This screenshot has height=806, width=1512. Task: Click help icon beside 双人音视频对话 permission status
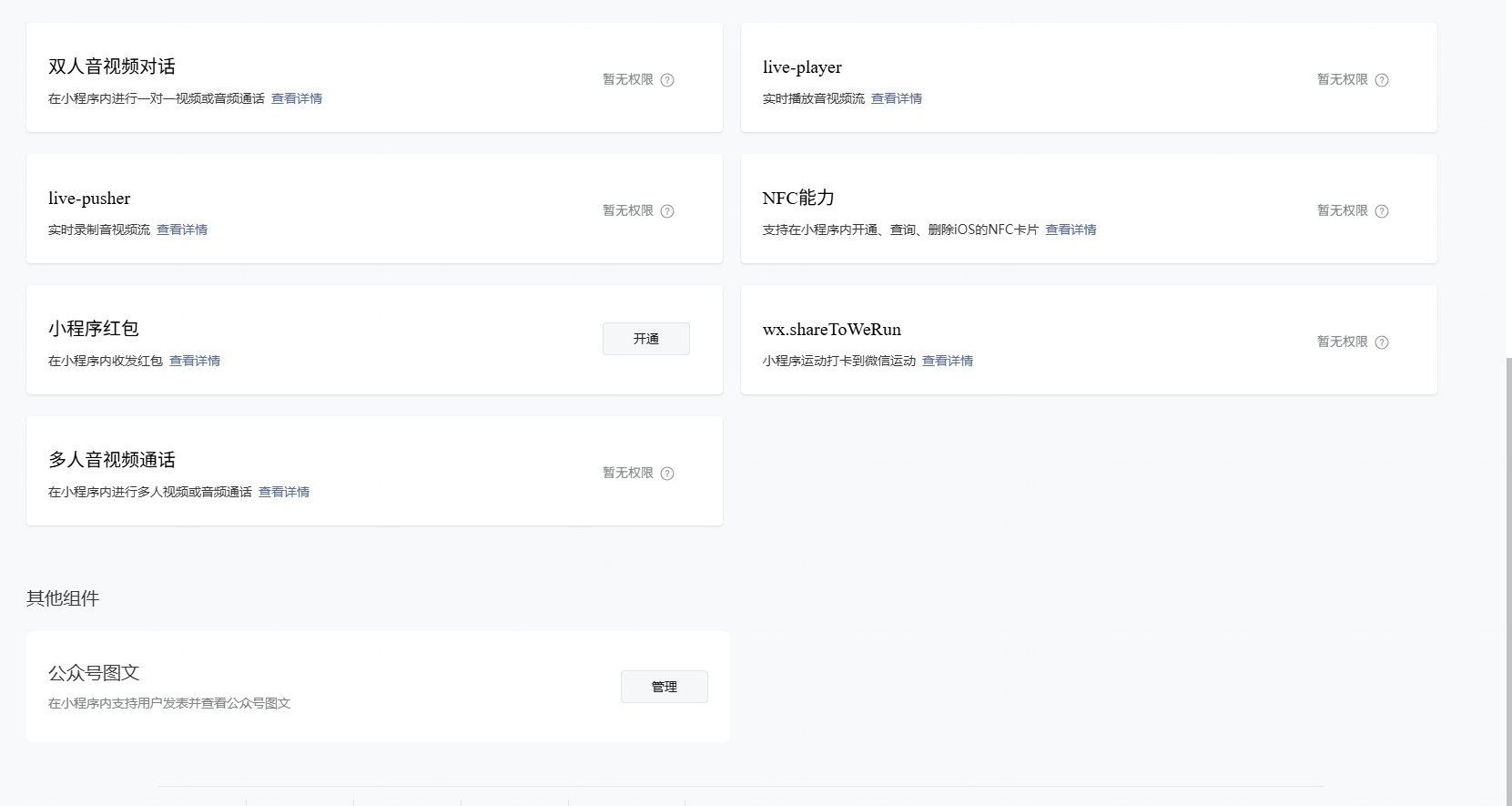click(667, 80)
